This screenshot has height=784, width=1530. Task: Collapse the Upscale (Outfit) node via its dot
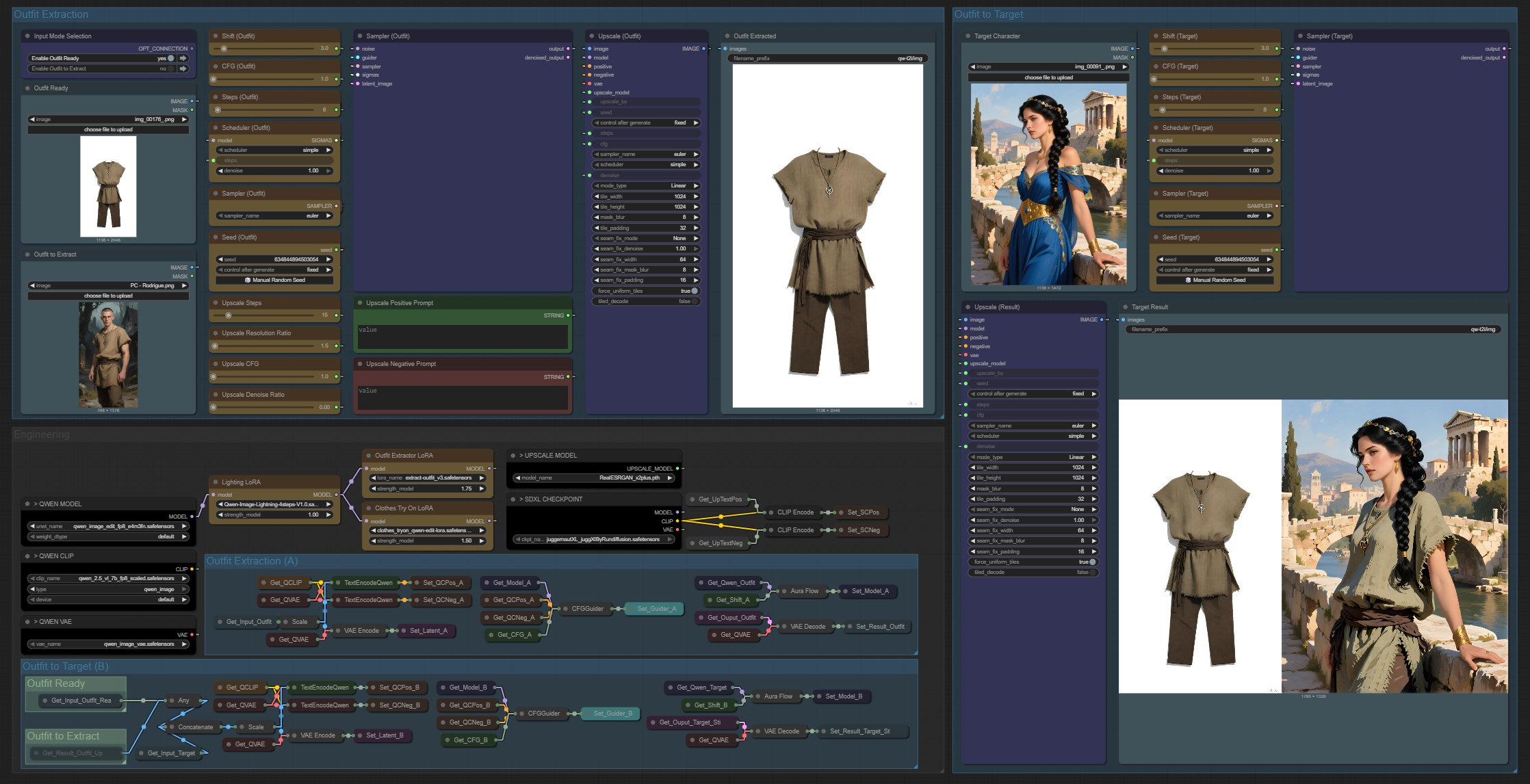click(x=591, y=36)
